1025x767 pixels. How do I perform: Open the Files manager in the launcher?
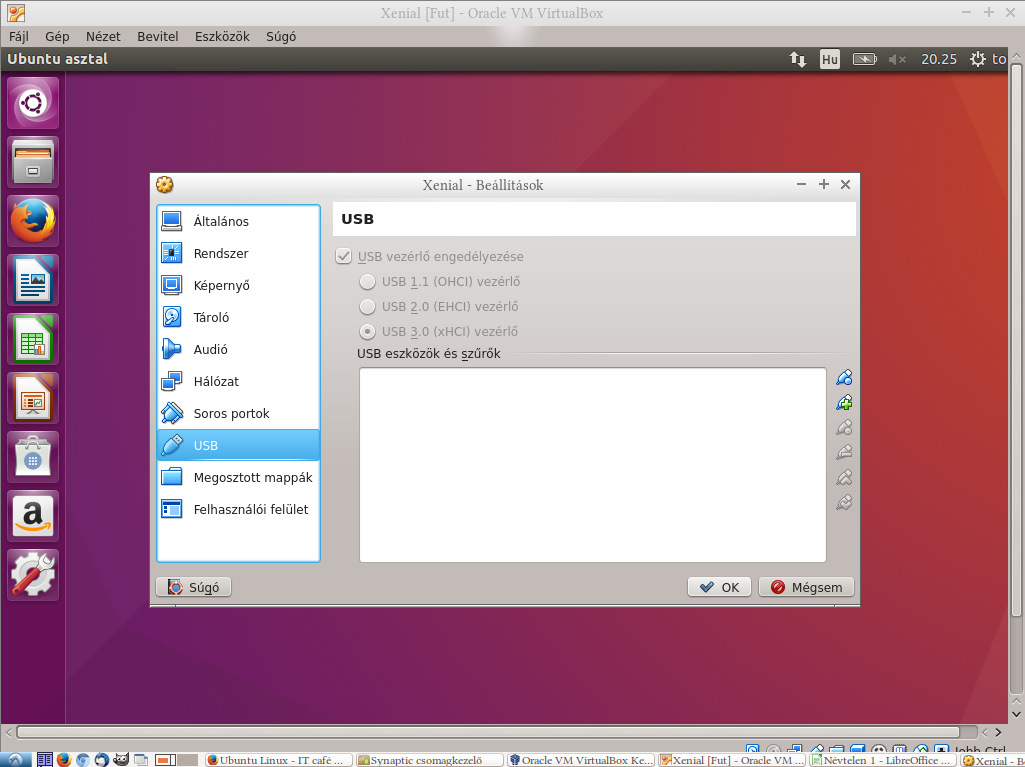pyautogui.click(x=33, y=162)
